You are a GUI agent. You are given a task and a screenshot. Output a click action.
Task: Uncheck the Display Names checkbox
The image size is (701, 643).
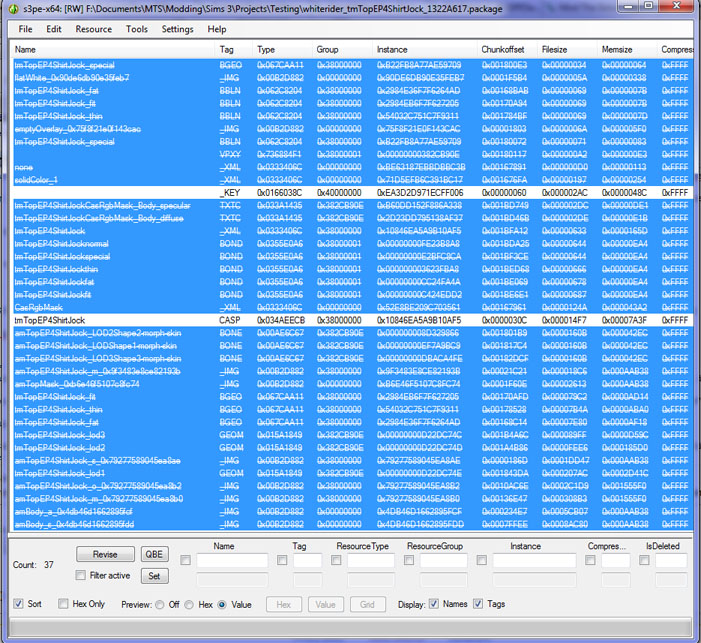tap(433, 604)
